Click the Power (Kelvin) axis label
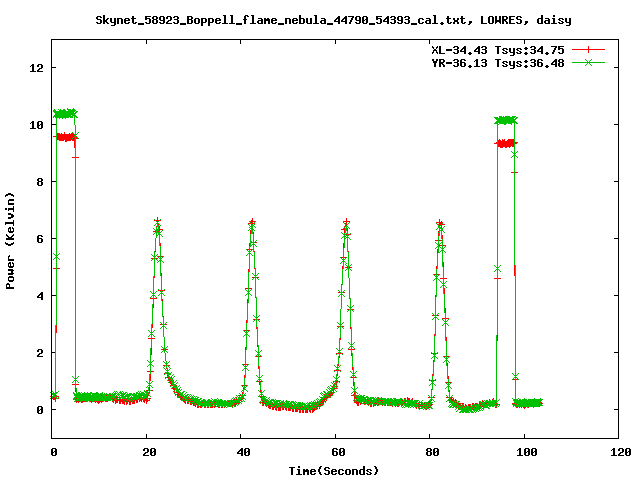 tap(10, 241)
